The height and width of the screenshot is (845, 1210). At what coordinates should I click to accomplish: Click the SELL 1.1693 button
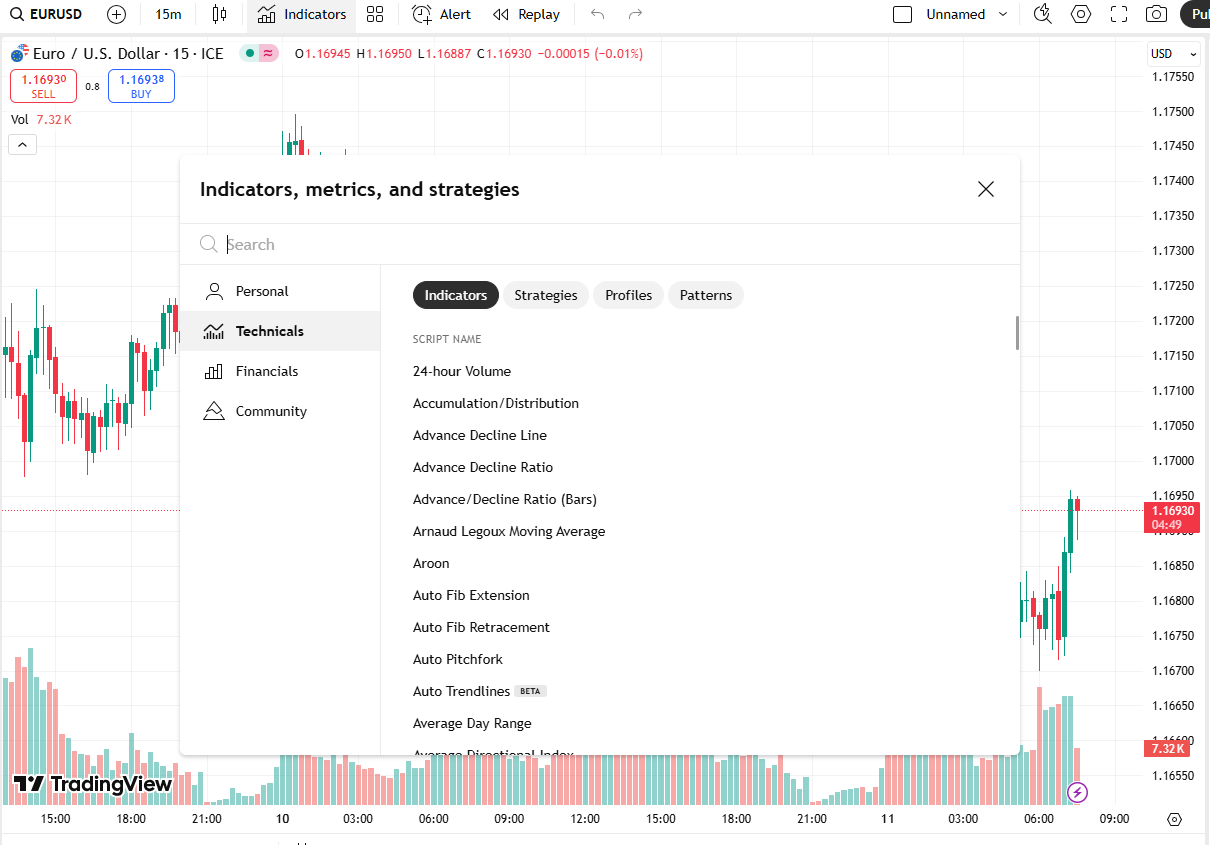click(44, 86)
